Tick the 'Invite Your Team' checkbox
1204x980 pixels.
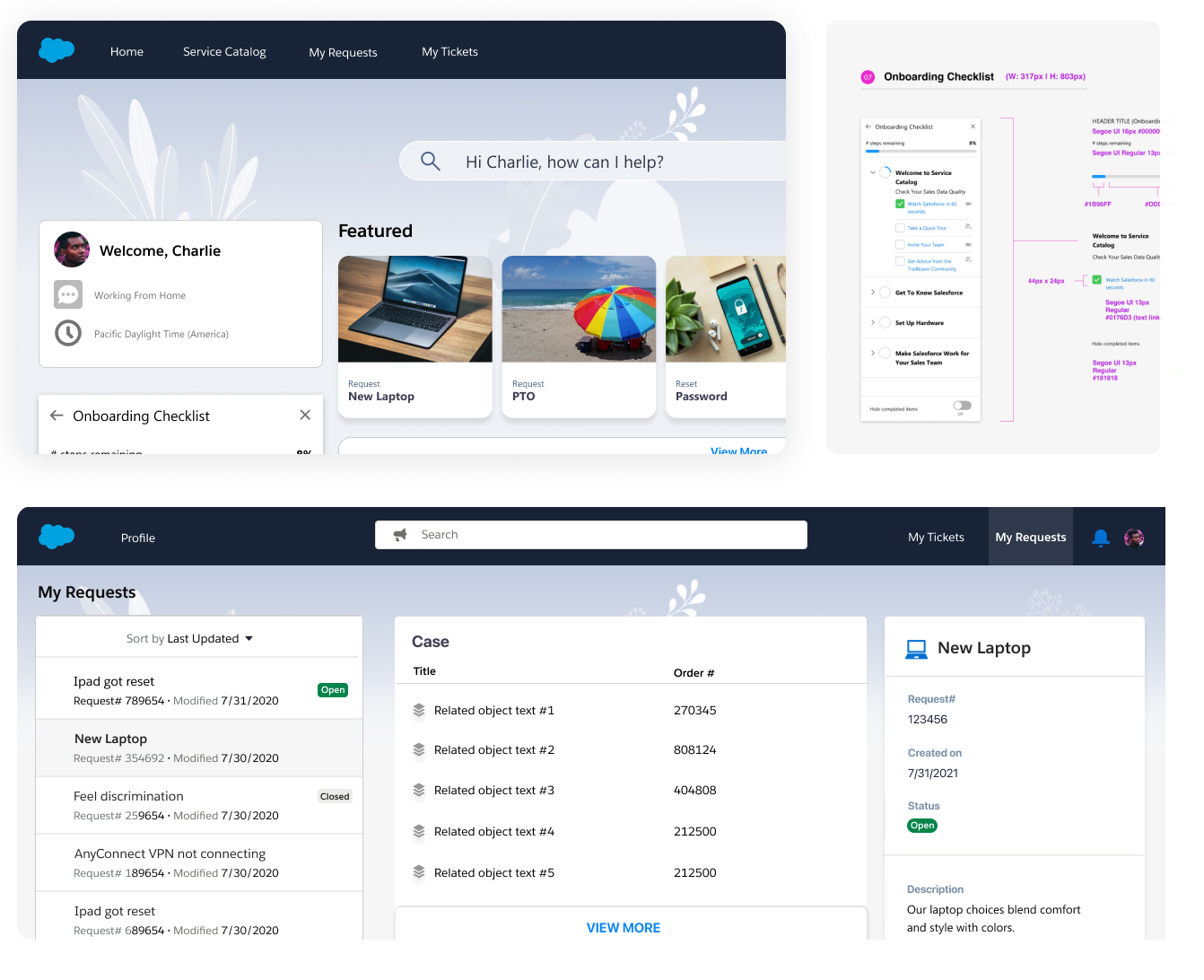click(900, 244)
